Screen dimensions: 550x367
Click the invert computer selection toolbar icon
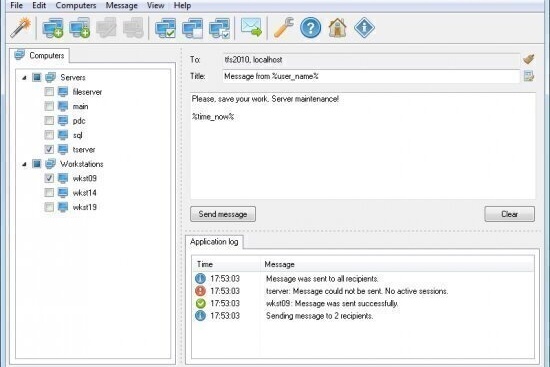tap(219, 28)
